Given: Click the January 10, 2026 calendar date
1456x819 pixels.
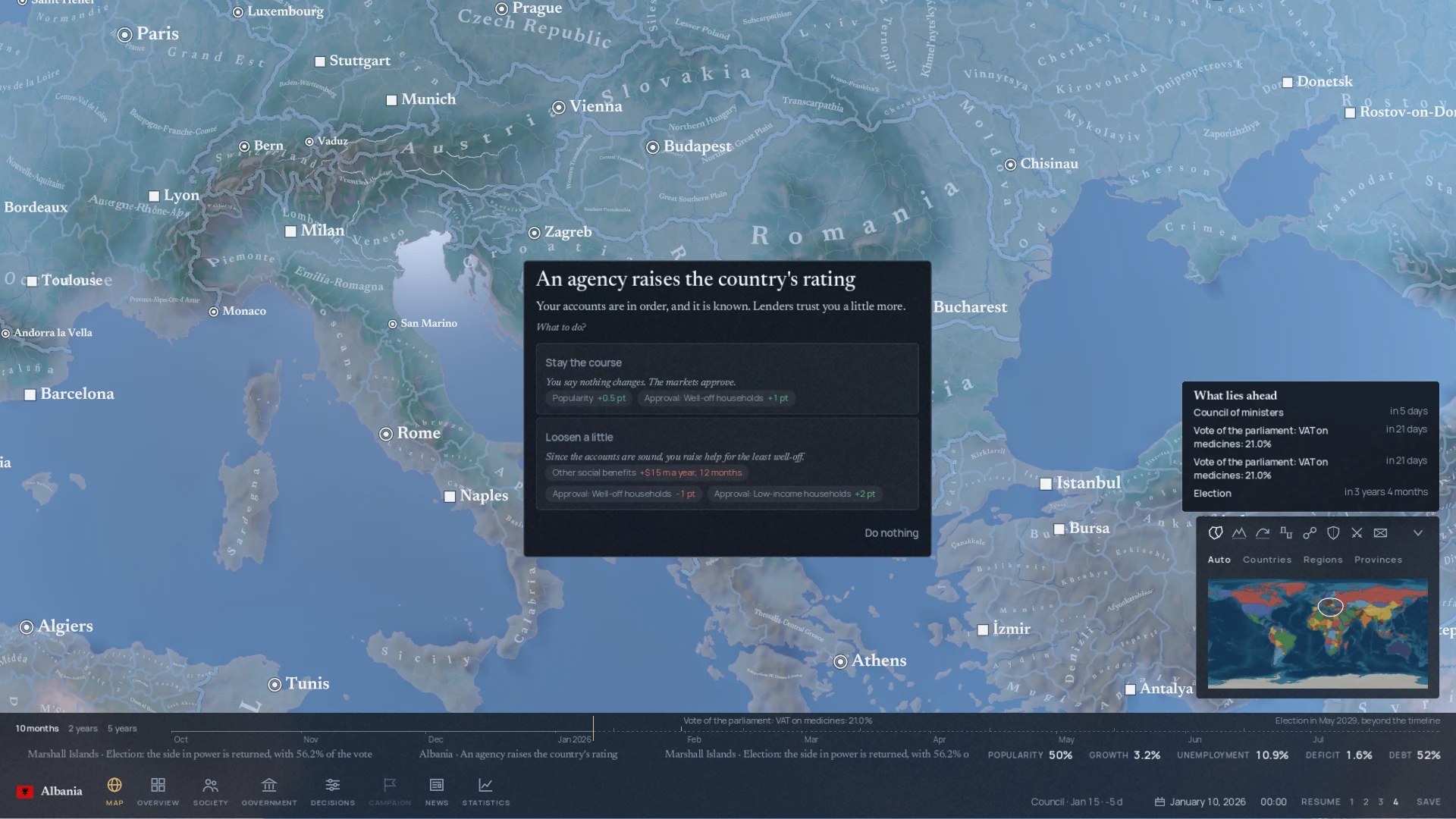Looking at the screenshot, I should (x=1200, y=802).
